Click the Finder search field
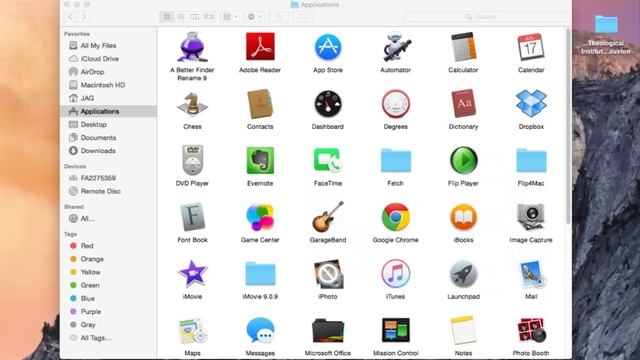The height and width of the screenshot is (360, 640). (x=484, y=17)
